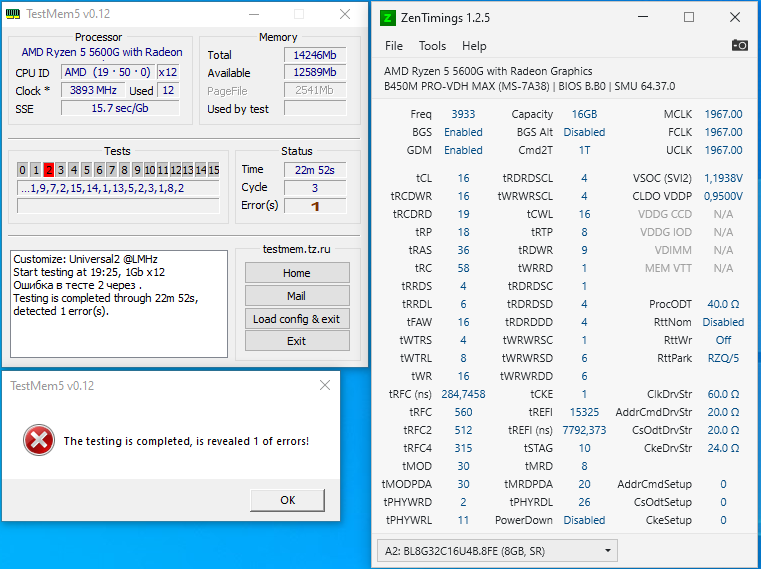761x569 pixels.
Task: Click the empty Used by test field
Action: pos(315,108)
